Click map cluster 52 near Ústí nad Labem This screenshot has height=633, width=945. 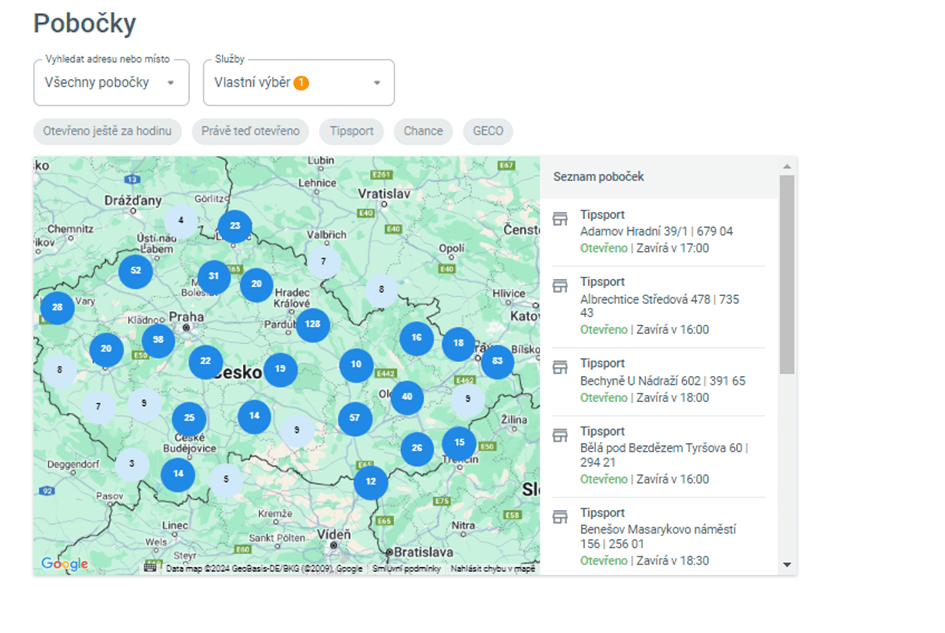(136, 271)
